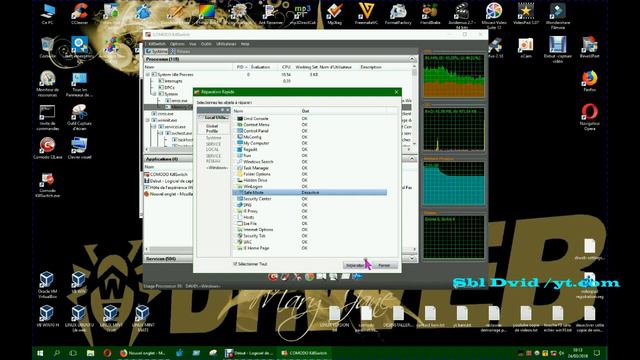640x360 pixels.
Task: Open the Vue menu
Action: point(193,44)
